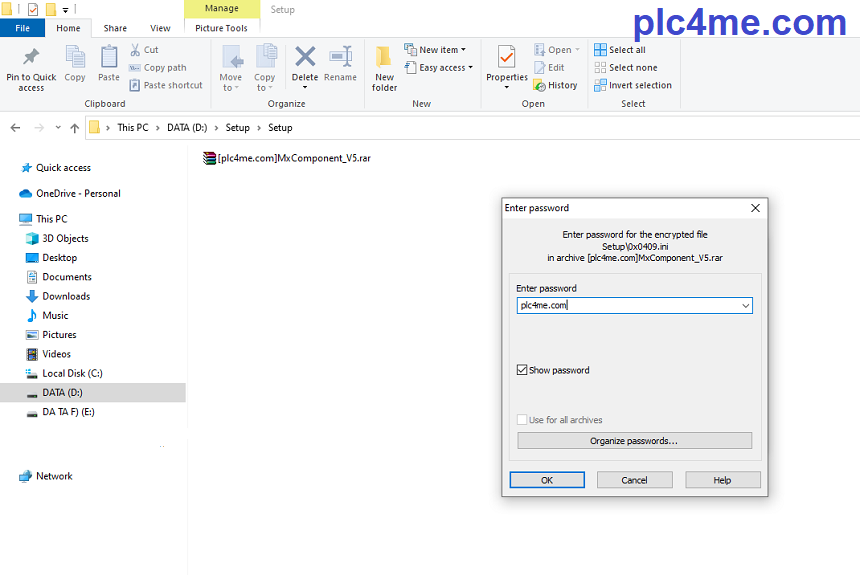The image size is (860, 575).
Task: Click the Paste icon in the ribbon
Action: click(109, 58)
